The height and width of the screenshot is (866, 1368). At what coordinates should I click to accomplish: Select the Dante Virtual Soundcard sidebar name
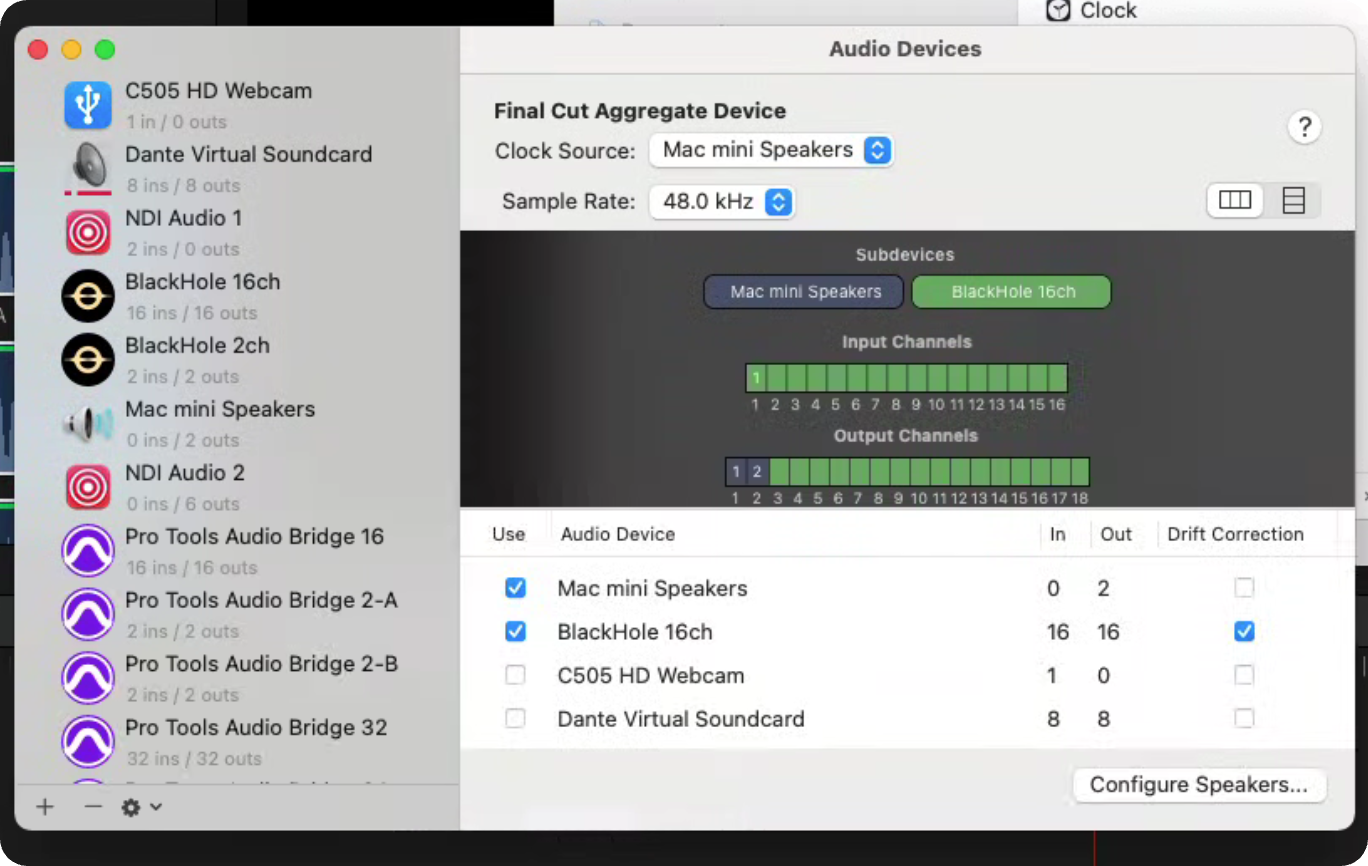coord(248,155)
